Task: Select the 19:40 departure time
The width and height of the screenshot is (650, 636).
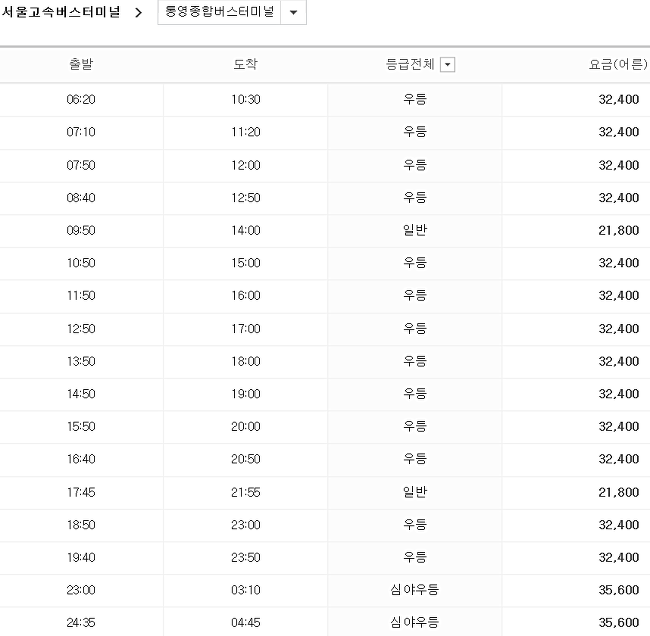Action: (81, 557)
